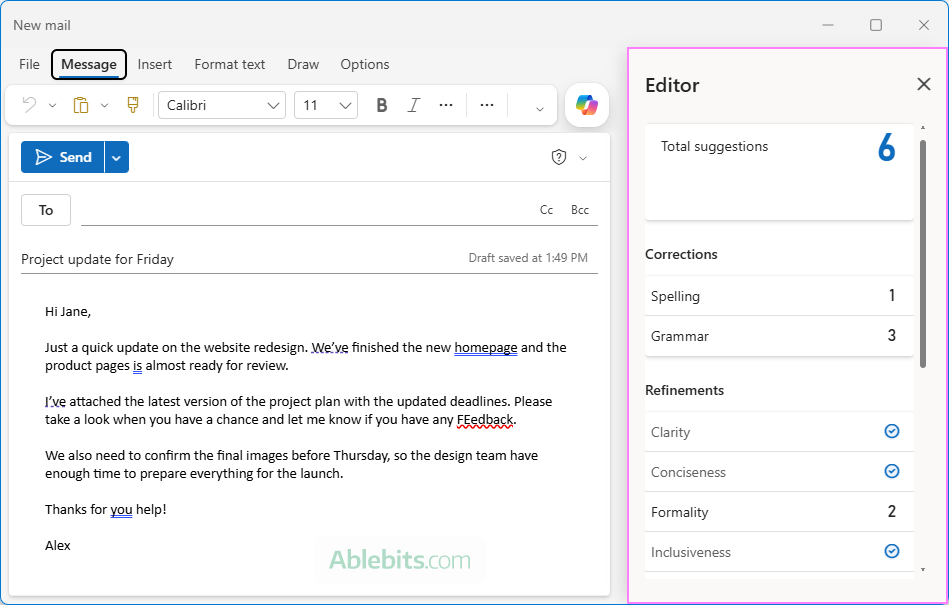Click the "Hi Jane," greeting line
This screenshot has height=605, width=949.
pyautogui.click(x=68, y=312)
